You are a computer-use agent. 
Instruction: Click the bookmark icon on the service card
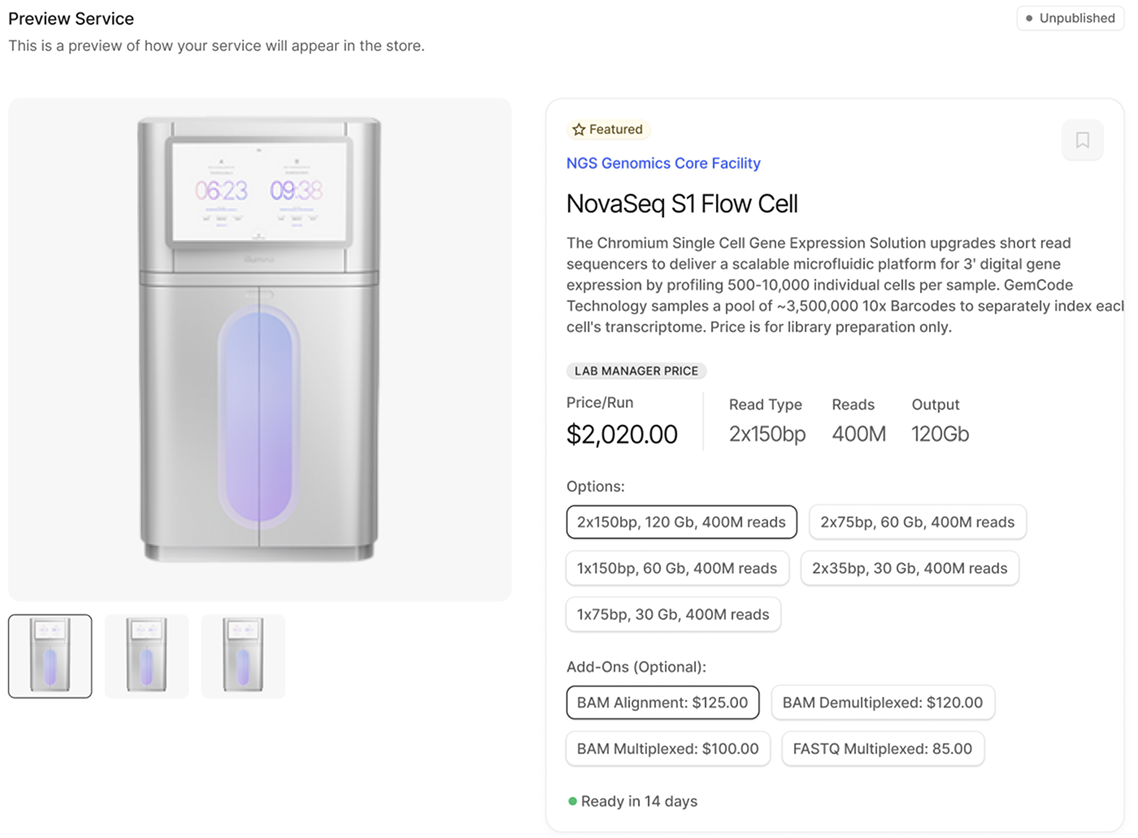pyautogui.click(x=1082, y=140)
